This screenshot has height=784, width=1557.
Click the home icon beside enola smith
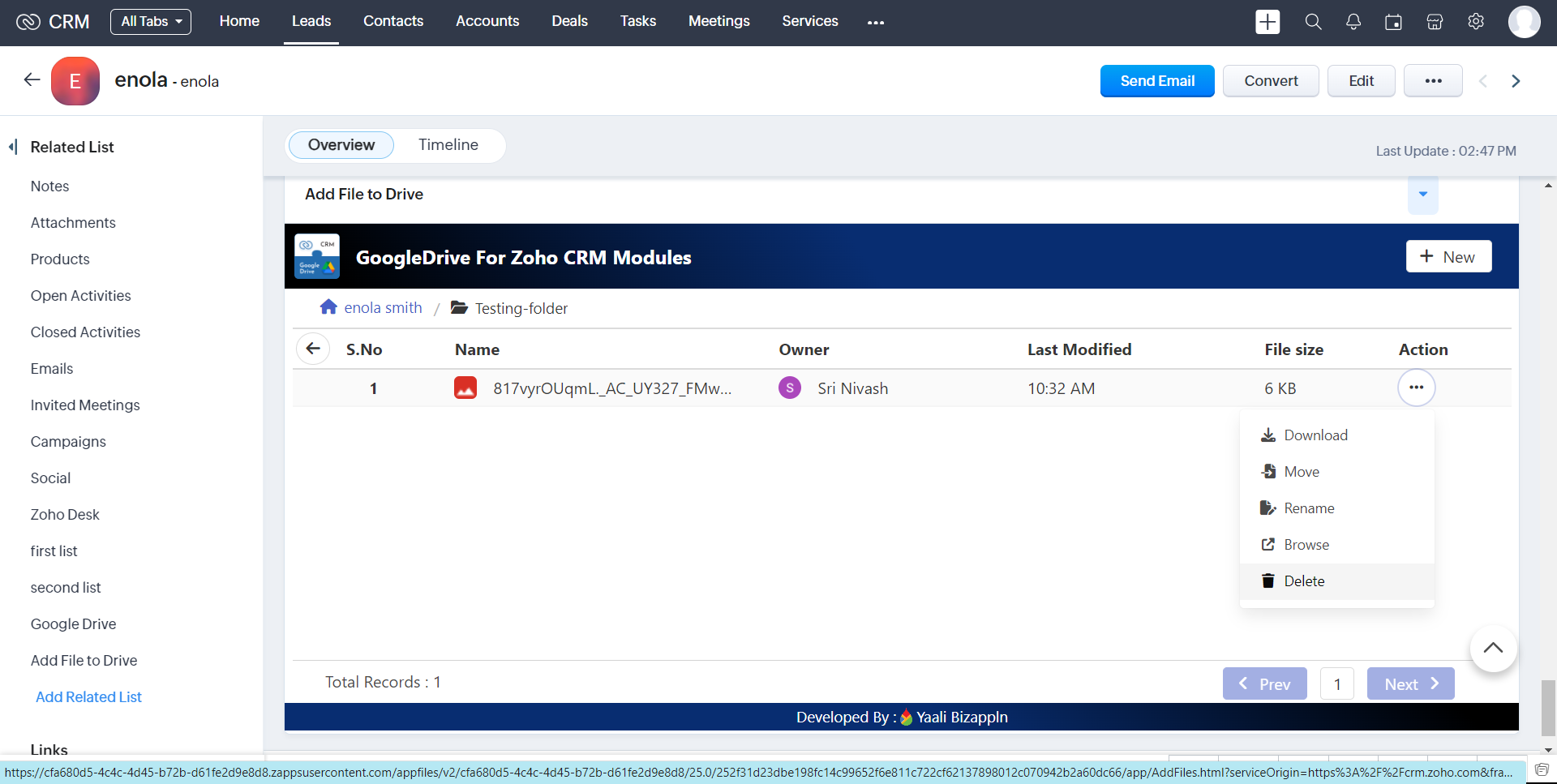point(328,307)
